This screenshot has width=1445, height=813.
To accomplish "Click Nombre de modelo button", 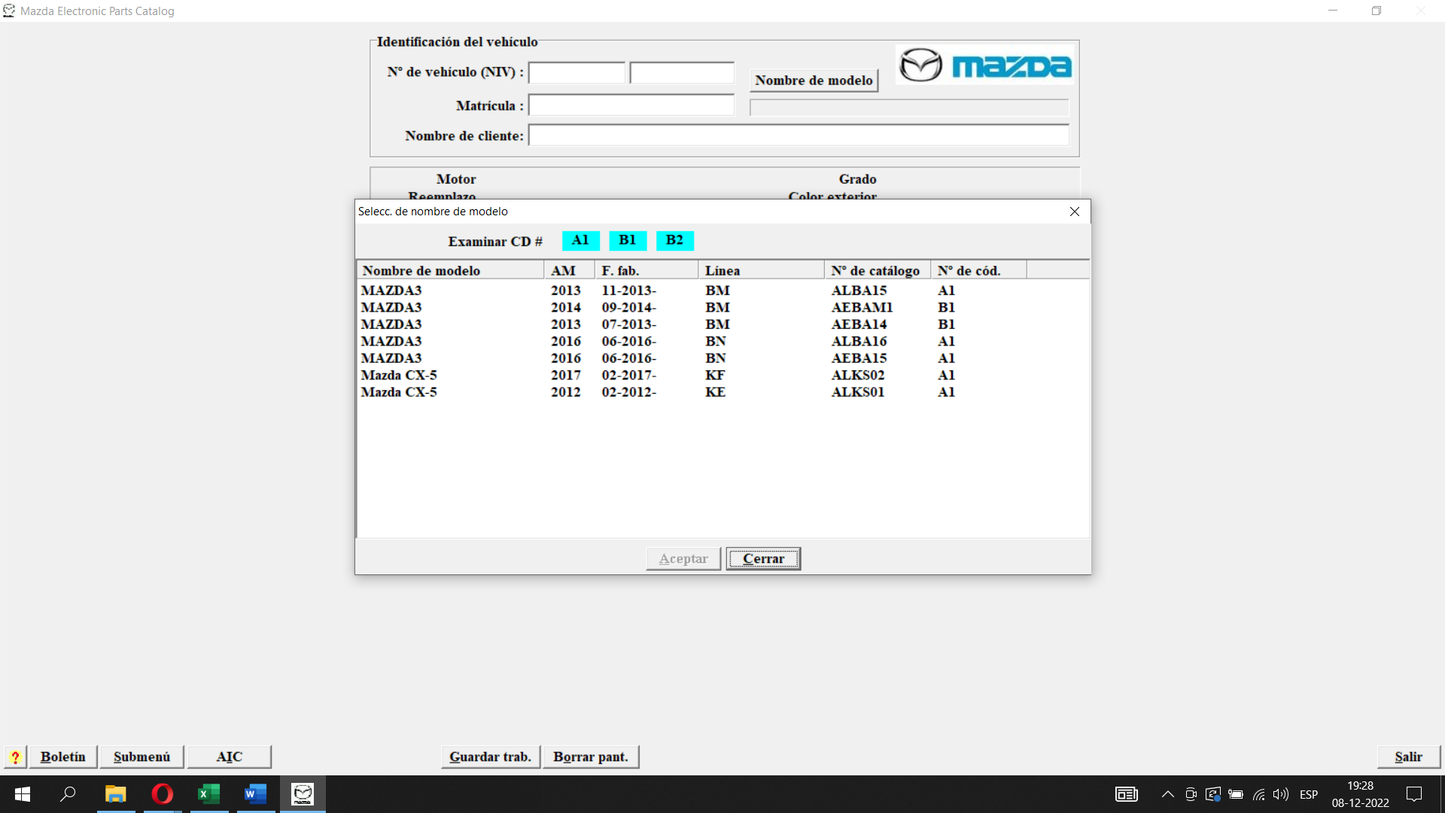I will (x=814, y=80).
